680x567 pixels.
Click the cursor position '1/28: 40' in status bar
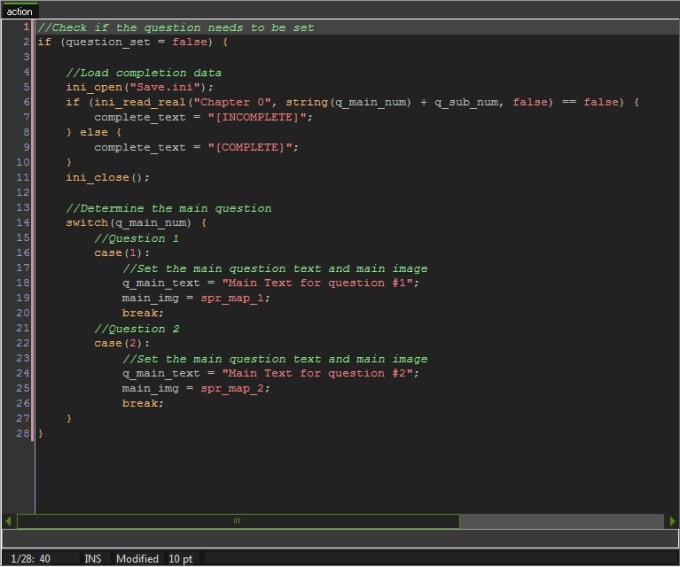tap(30, 559)
